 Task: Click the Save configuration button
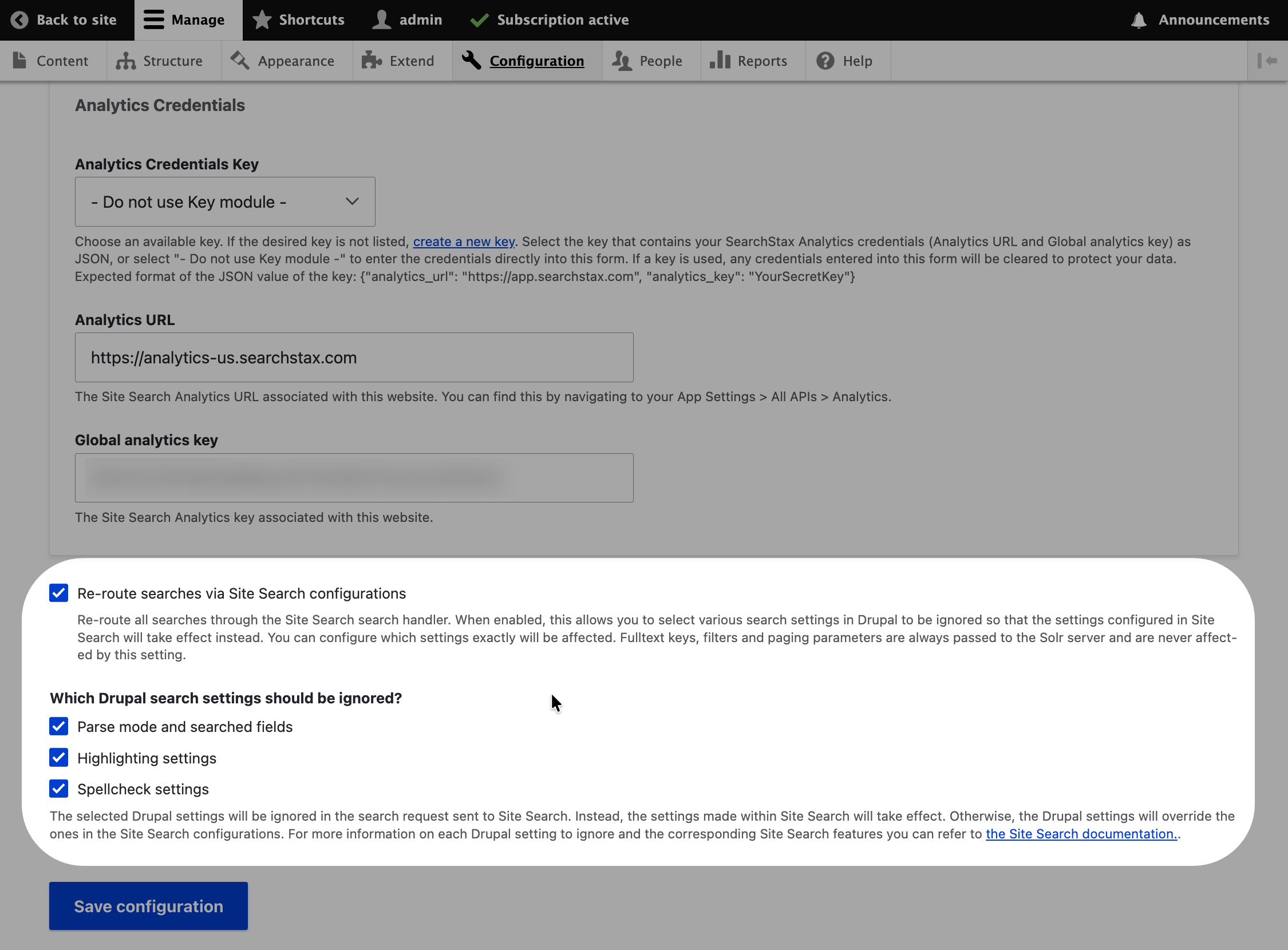[x=148, y=906]
